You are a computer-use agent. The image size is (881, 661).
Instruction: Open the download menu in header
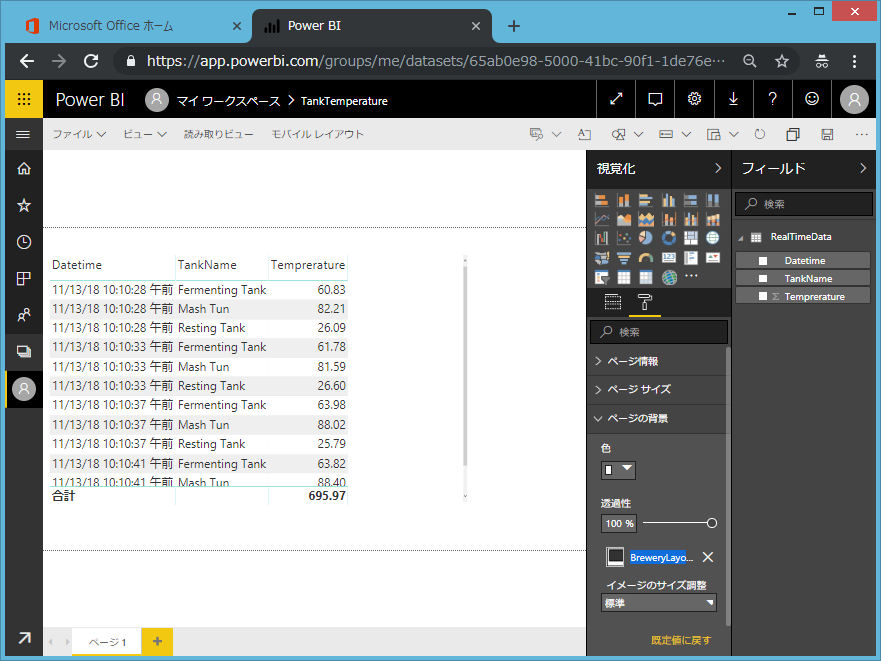(x=733, y=99)
